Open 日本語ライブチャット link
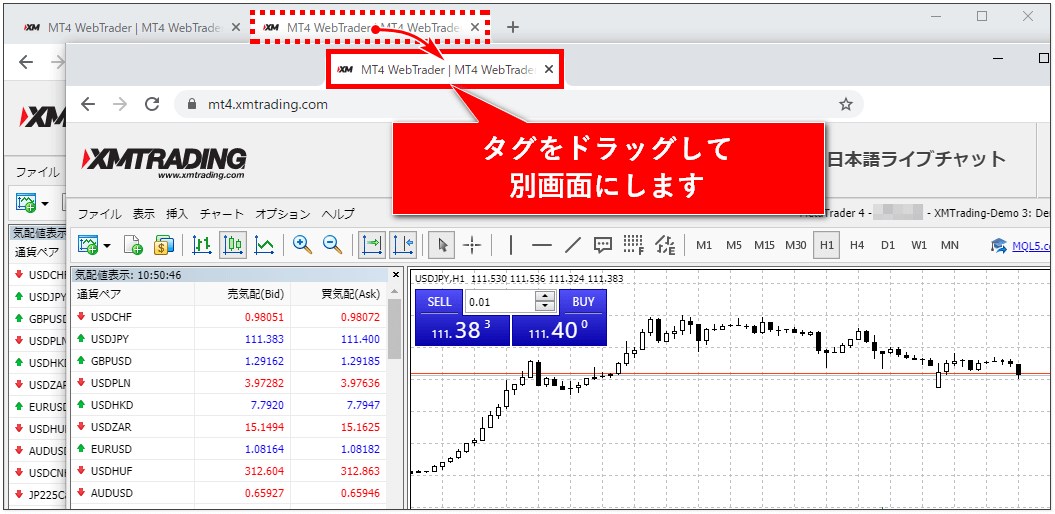Image resolution: width=1055 pixels, height=514 pixels. (916, 160)
